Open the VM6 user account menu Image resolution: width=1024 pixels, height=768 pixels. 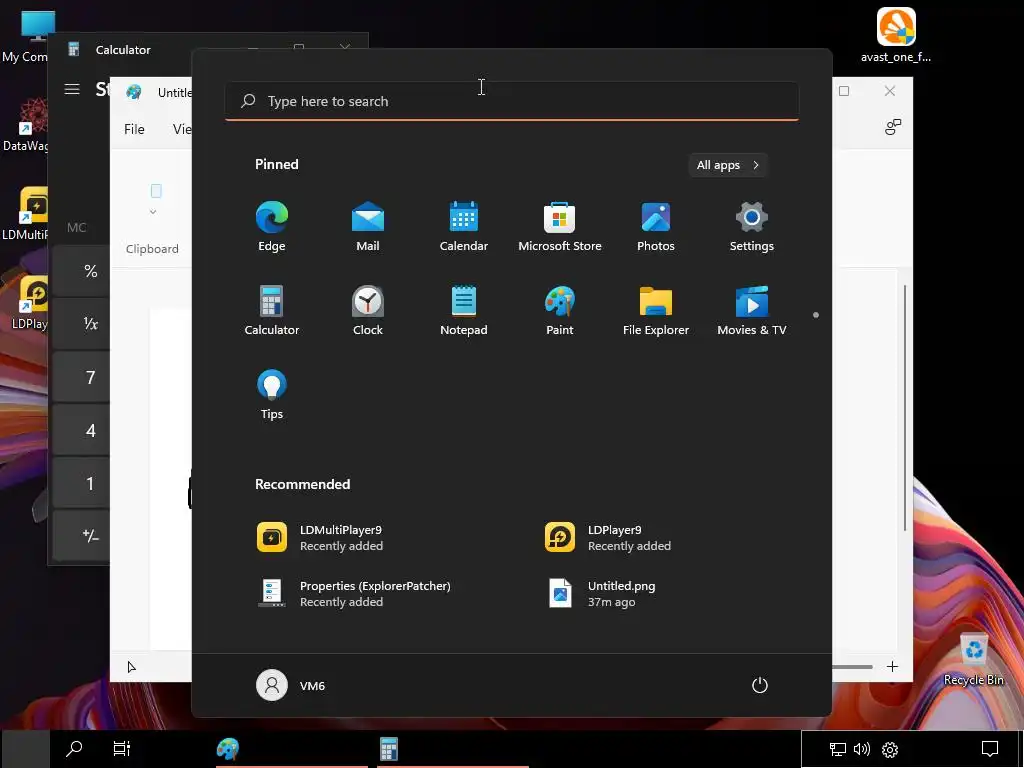click(291, 685)
